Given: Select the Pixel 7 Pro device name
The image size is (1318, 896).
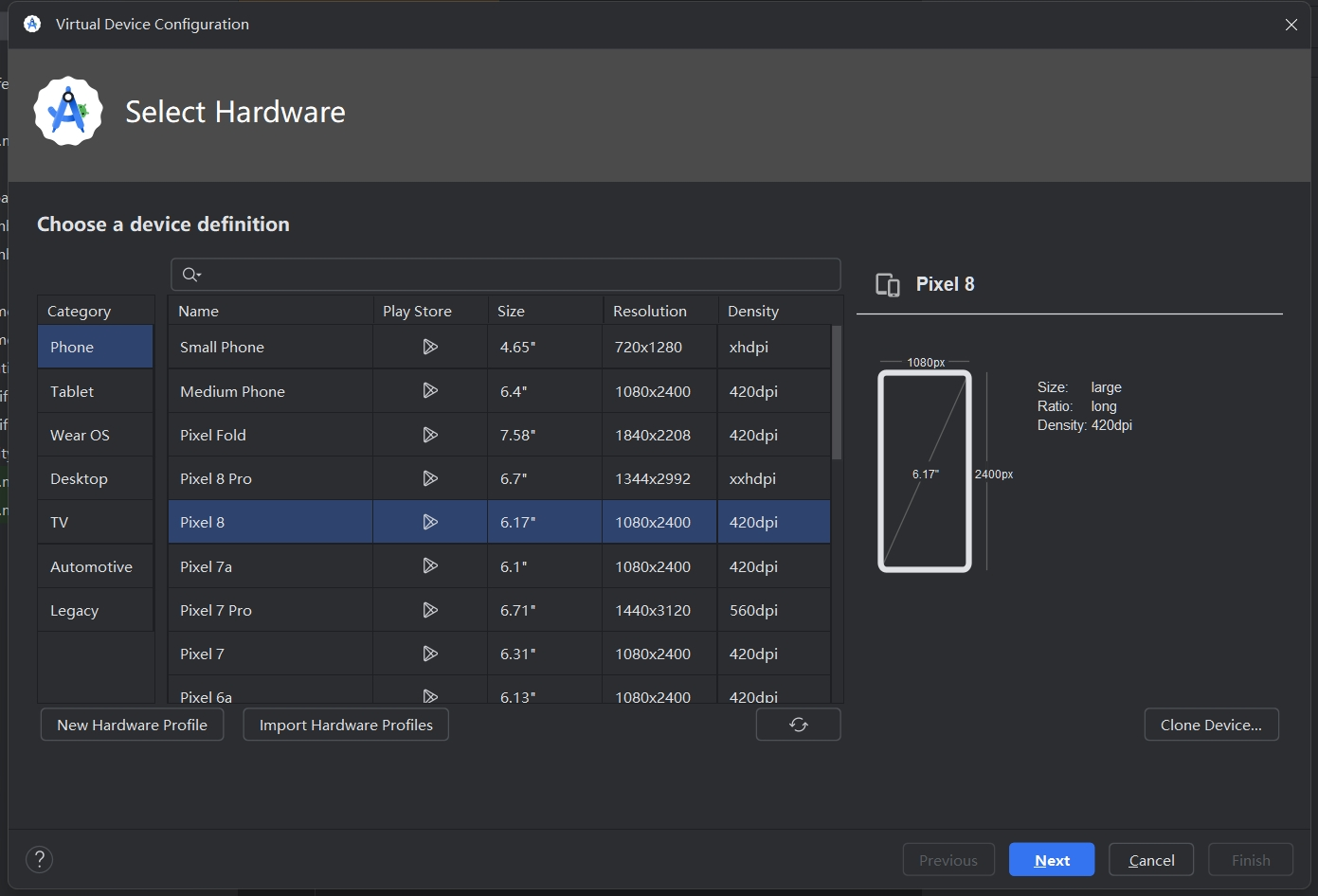Looking at the screenshot, I should pos(216,610).
